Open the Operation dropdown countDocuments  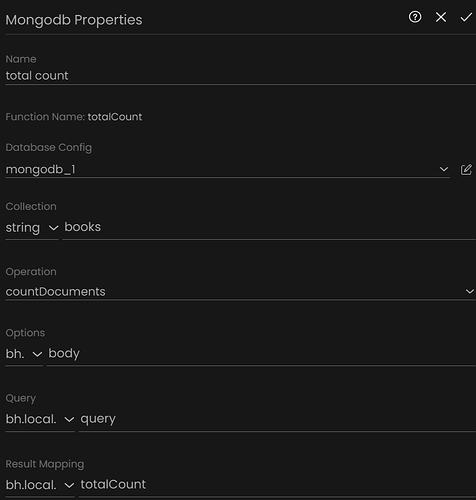(240, 292)
